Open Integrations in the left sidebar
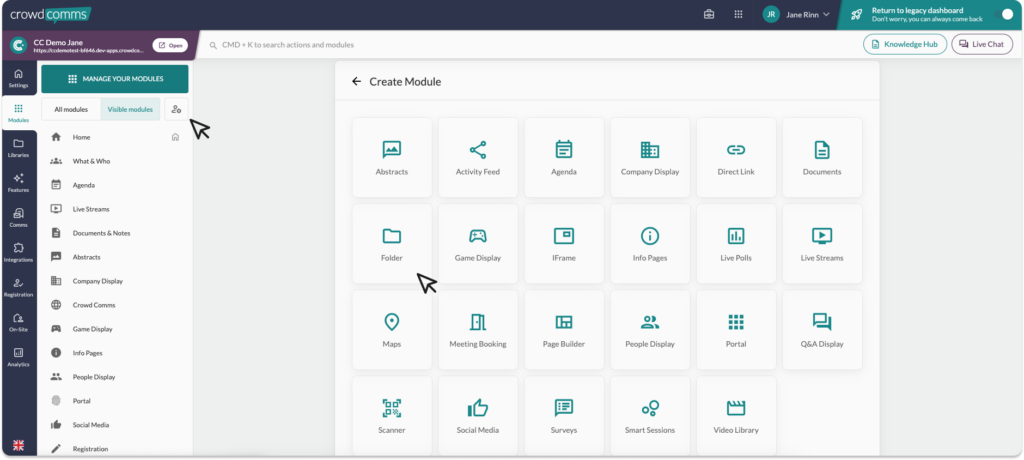The height and width of the screenshot is (460, 1024). (x=18, y=252)
